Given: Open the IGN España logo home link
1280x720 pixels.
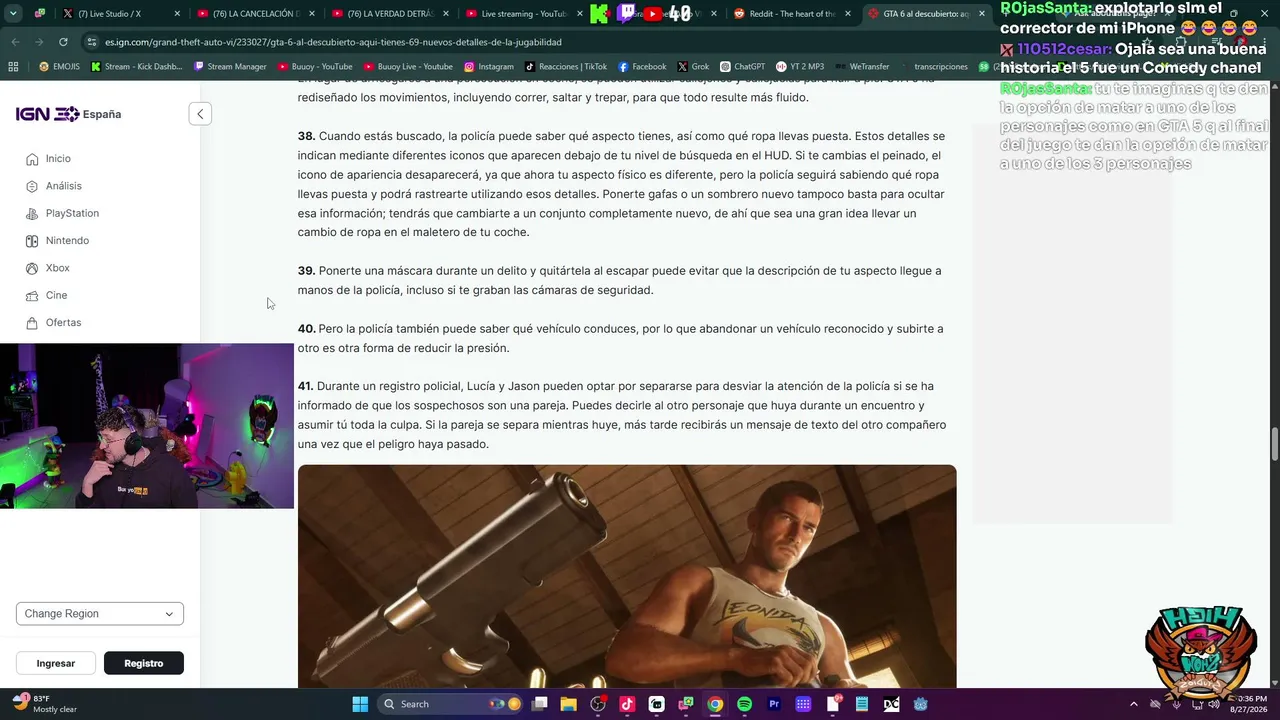Looking at the screenshot, I should (x=68, y=114).
